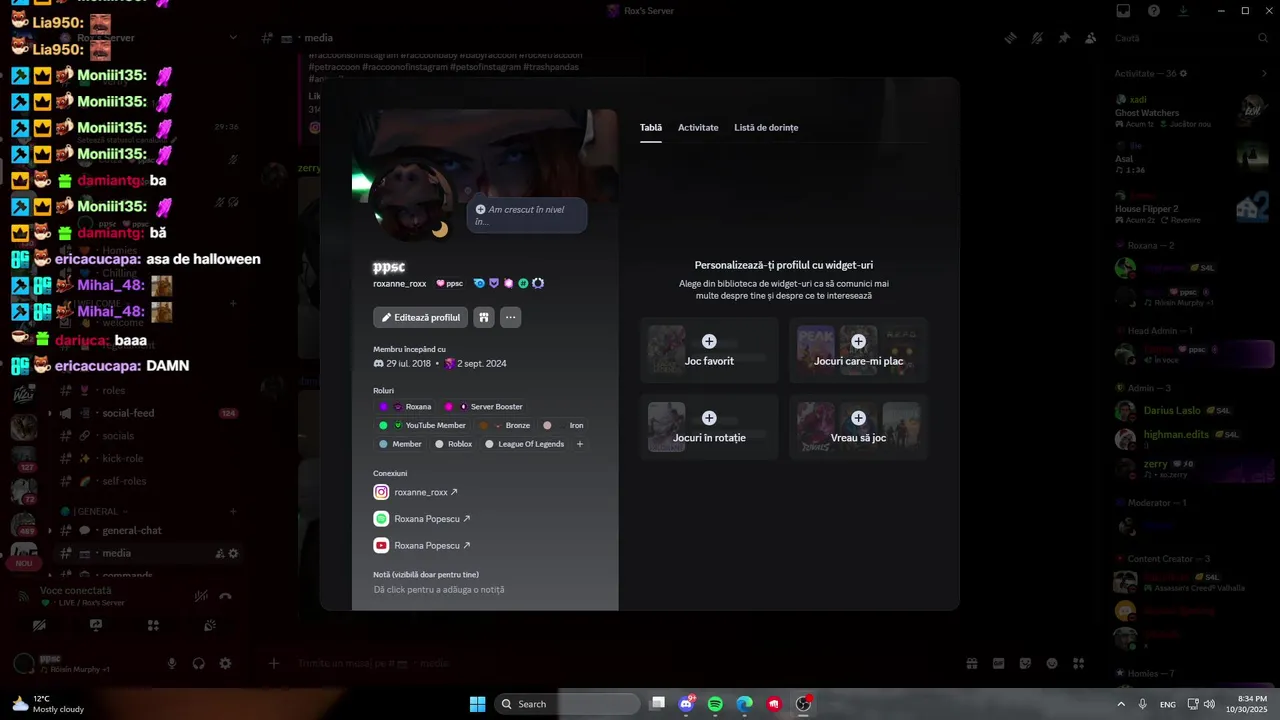Click the Editează profilul button
This screenshot has width=1280, height=720.
[x=421, y=317]
